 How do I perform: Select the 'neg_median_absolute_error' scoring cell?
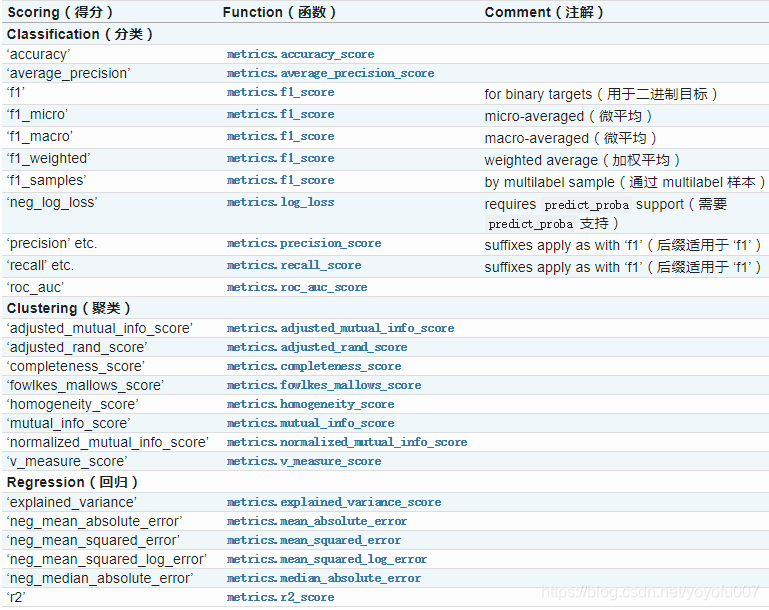pos(100,579)
